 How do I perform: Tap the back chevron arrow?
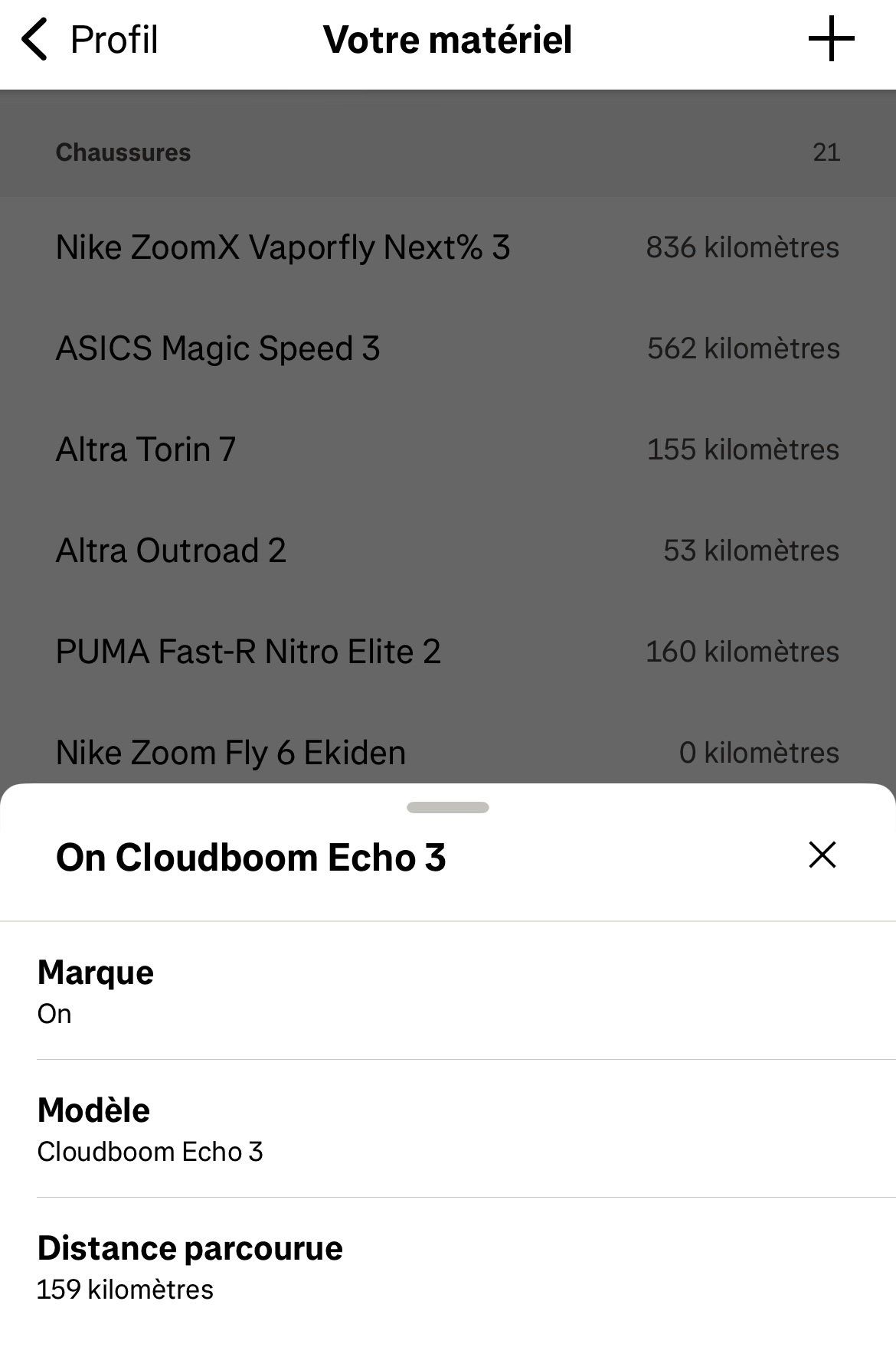pos(34,40)
